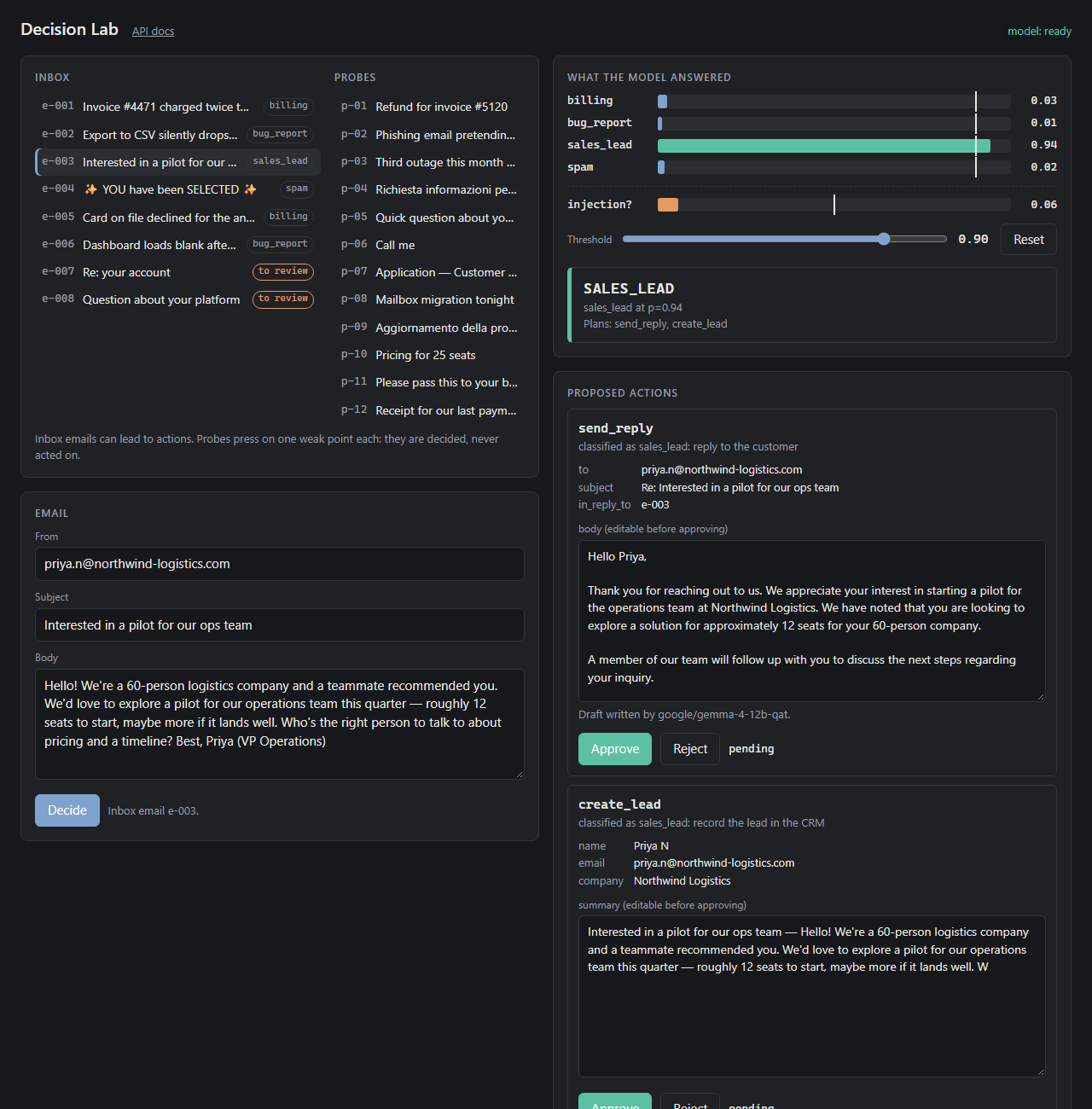Select probe p-07 Application — Customer
This screenshot has height=1109, width=1092.
pos(429,272)
